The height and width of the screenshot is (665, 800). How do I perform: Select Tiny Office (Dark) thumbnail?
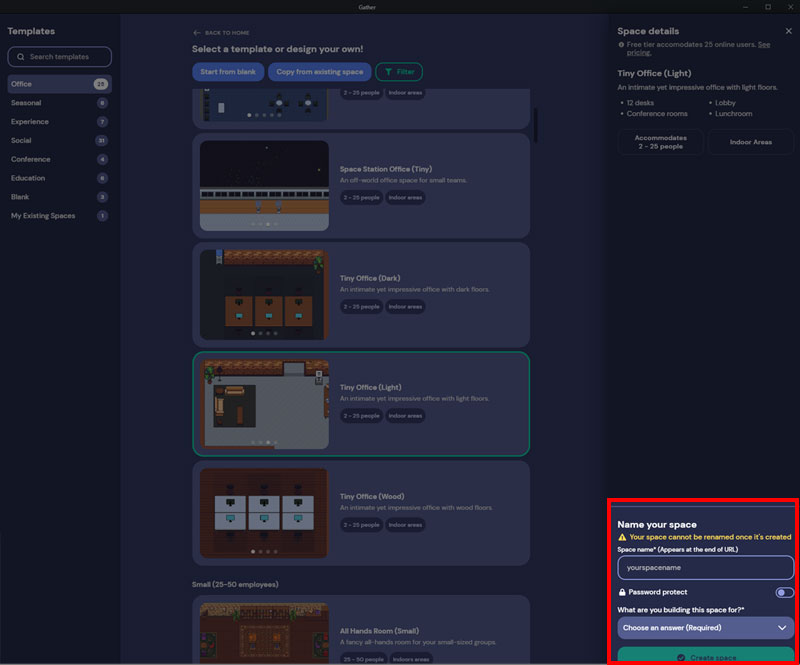pyautogui.click(x=264, y=295)
